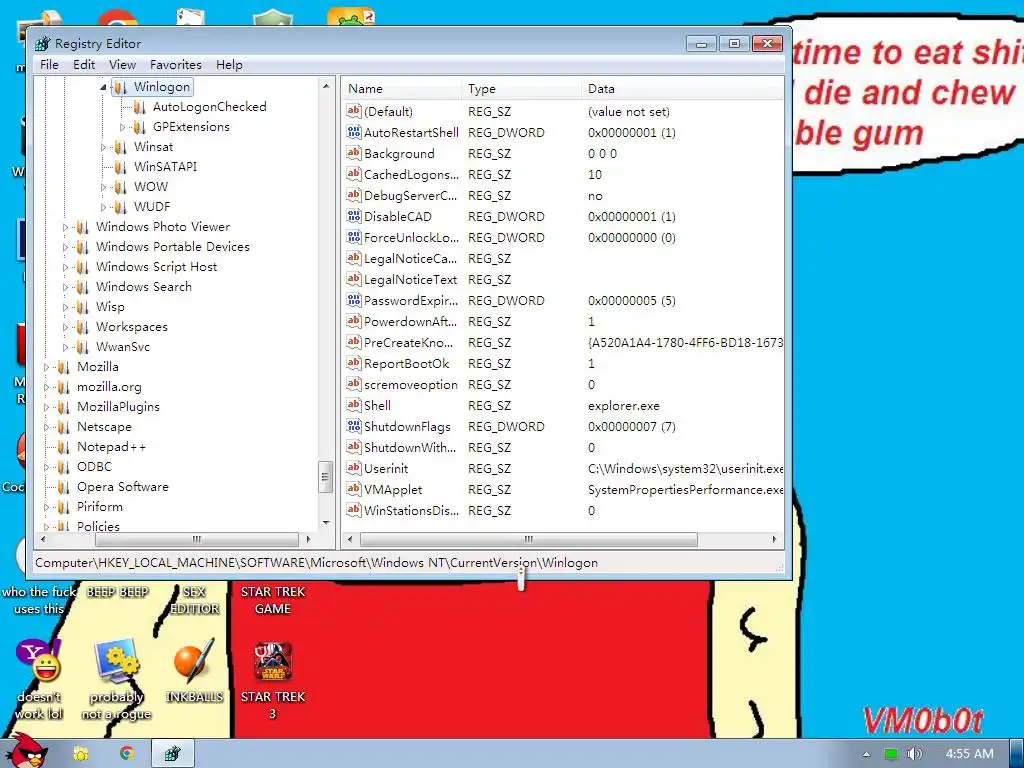Image resolution: width=1024 pixels, height=768 pixels.
Task: Select the LegalNoticeText value name
Action: pos(410,280)
